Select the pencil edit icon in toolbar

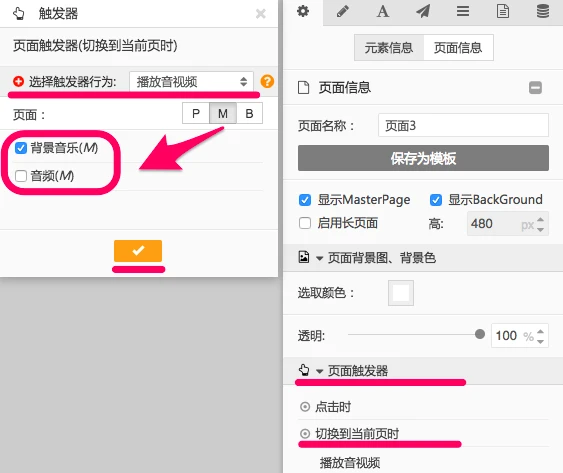point(343,11)
